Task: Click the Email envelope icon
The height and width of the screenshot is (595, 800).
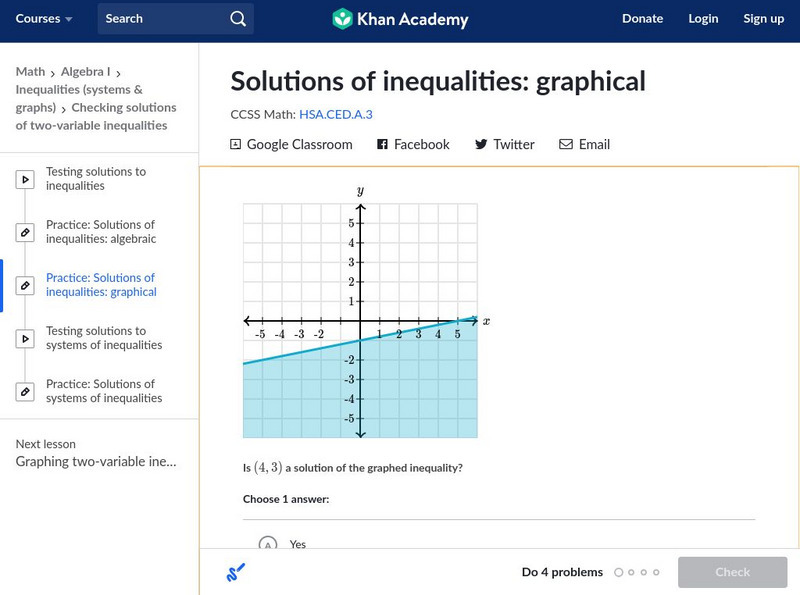Action: pyautogui.click(x=566, y=144)
